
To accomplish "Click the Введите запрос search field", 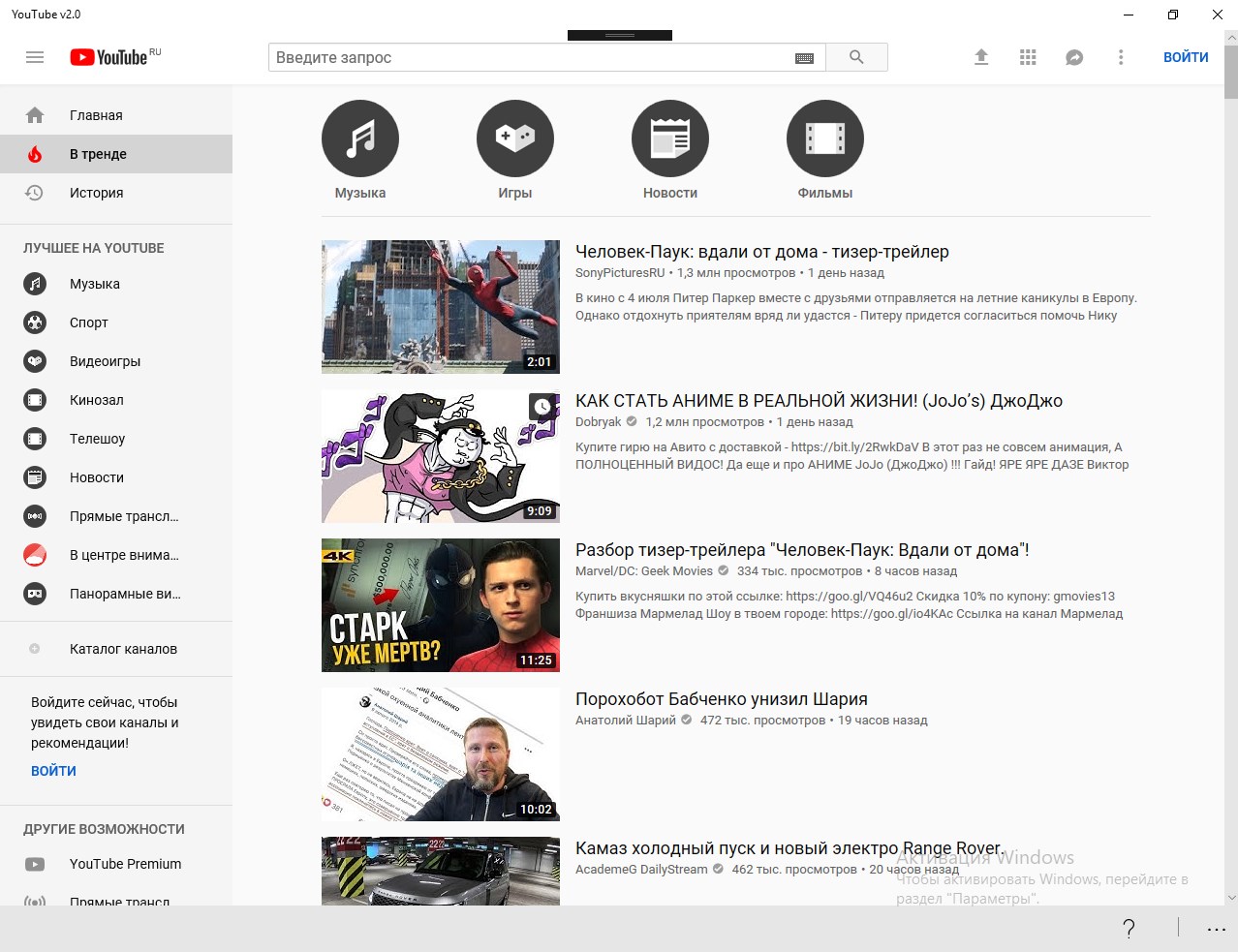I will point(546,57).
